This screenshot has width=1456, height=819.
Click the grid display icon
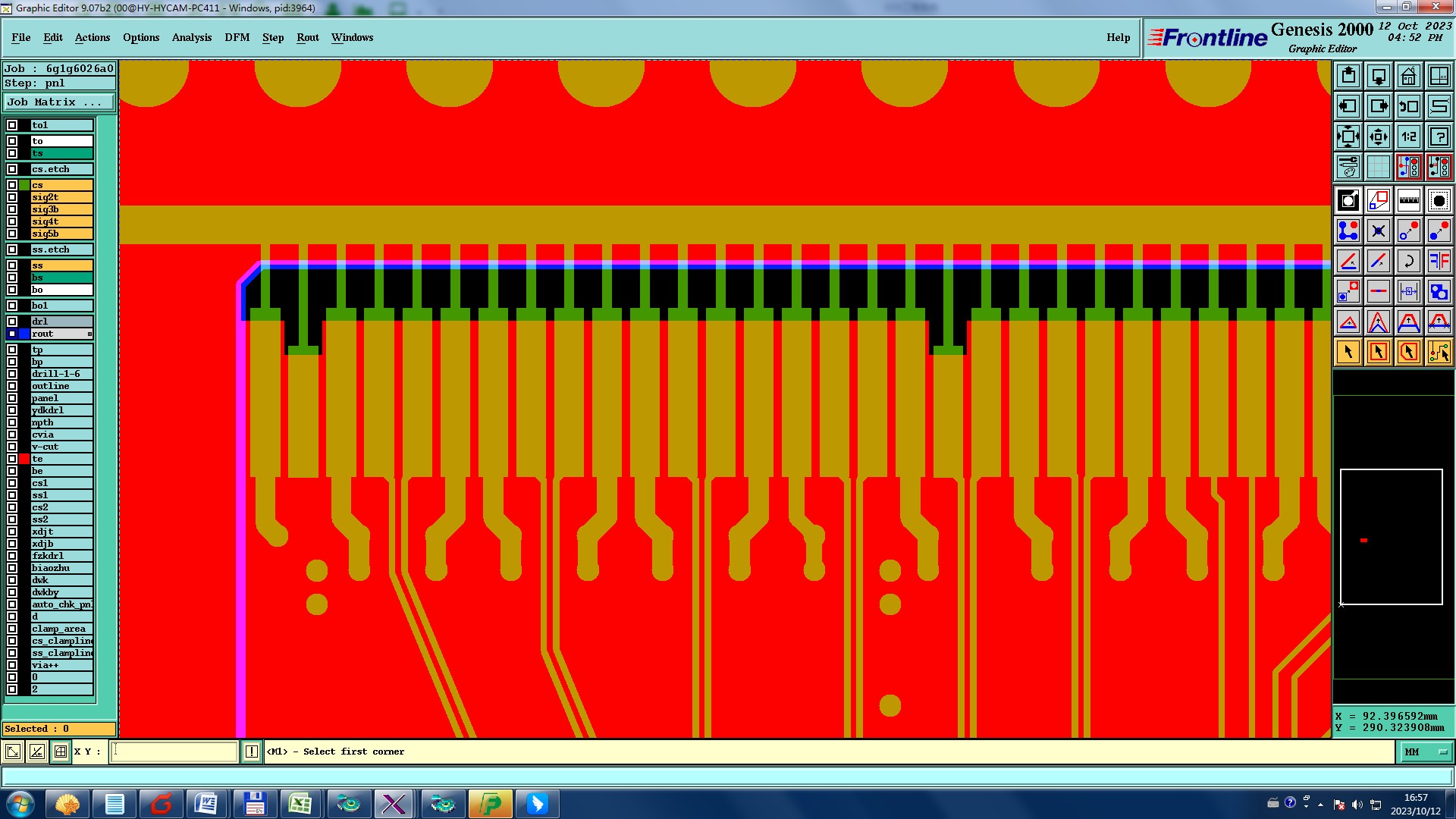tap(1379, 167)
